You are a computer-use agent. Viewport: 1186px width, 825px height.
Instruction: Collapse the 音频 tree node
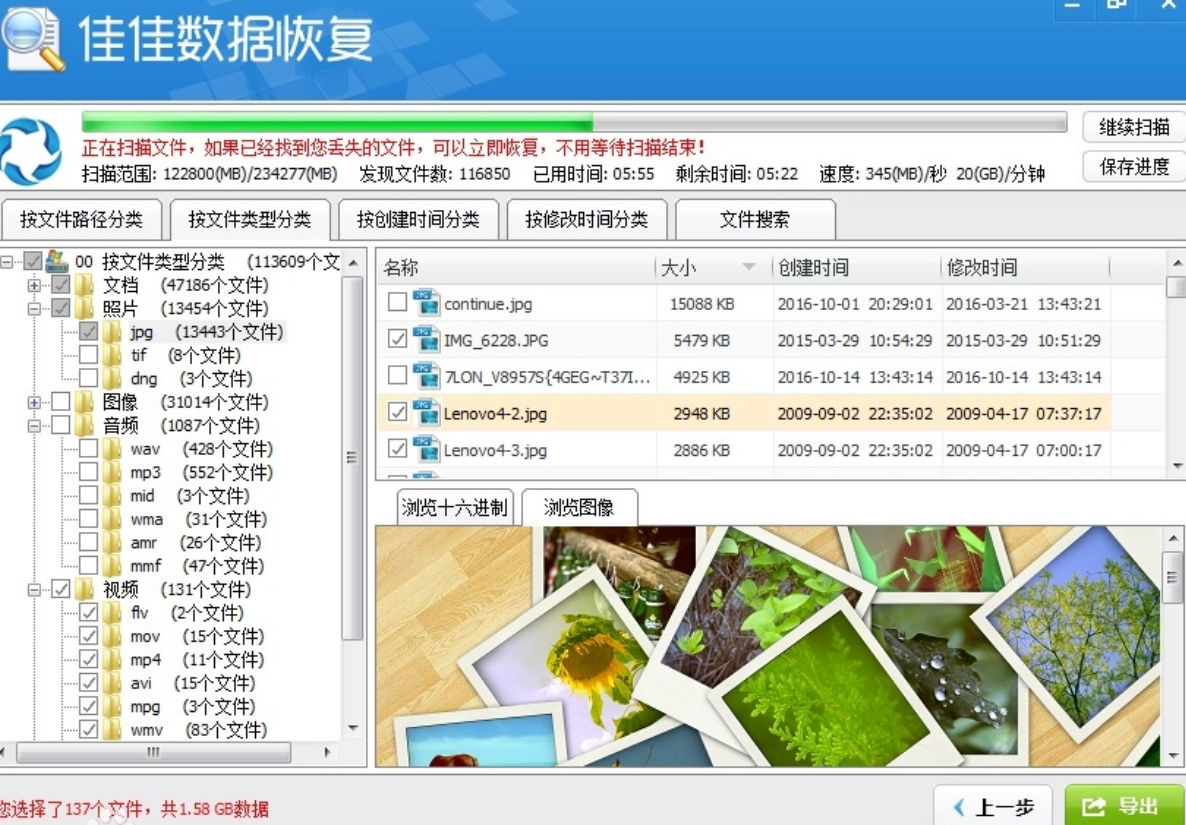click(x=34, y=426)
